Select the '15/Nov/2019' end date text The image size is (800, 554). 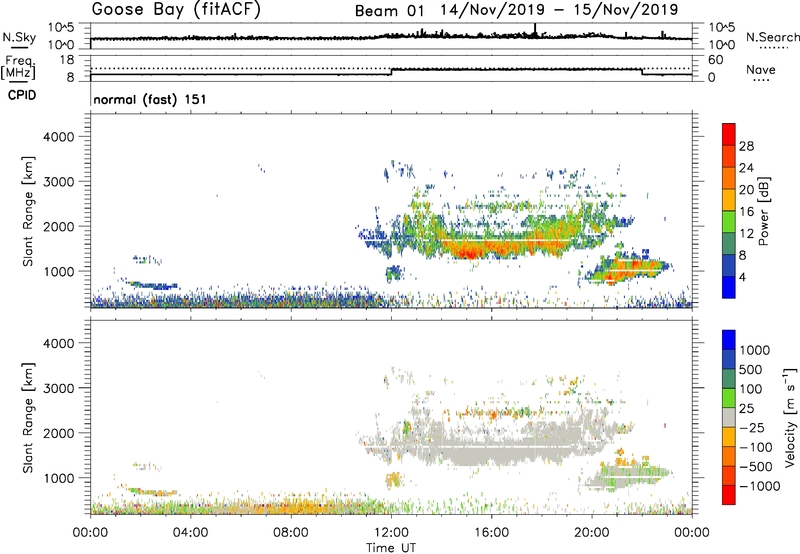[x=626, y=10]
